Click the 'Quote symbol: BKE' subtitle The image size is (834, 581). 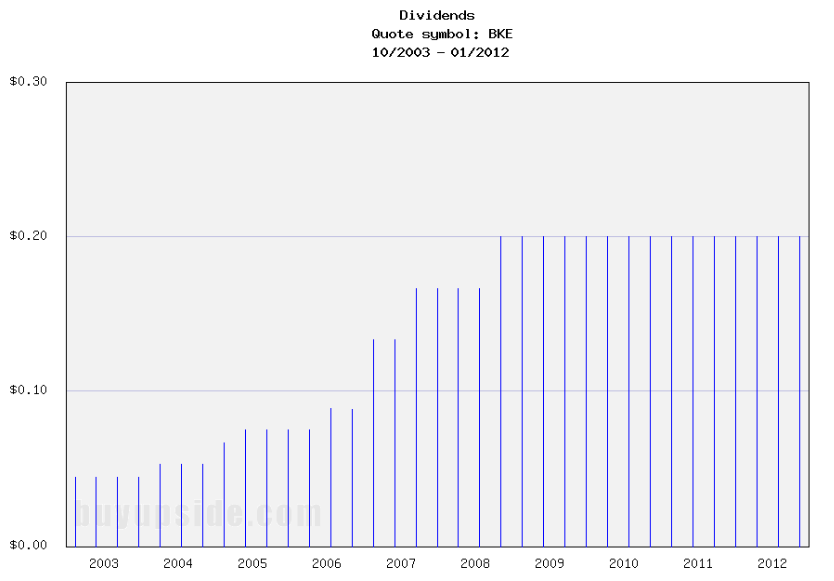pos(441,34)
